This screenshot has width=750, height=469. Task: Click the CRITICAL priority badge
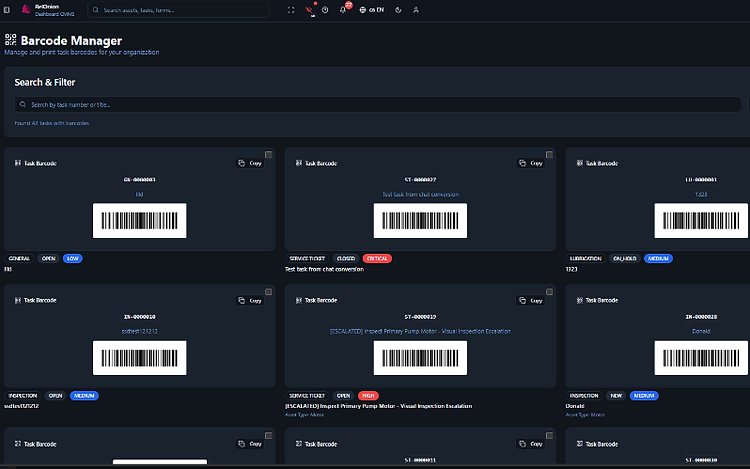coord(377,258)
